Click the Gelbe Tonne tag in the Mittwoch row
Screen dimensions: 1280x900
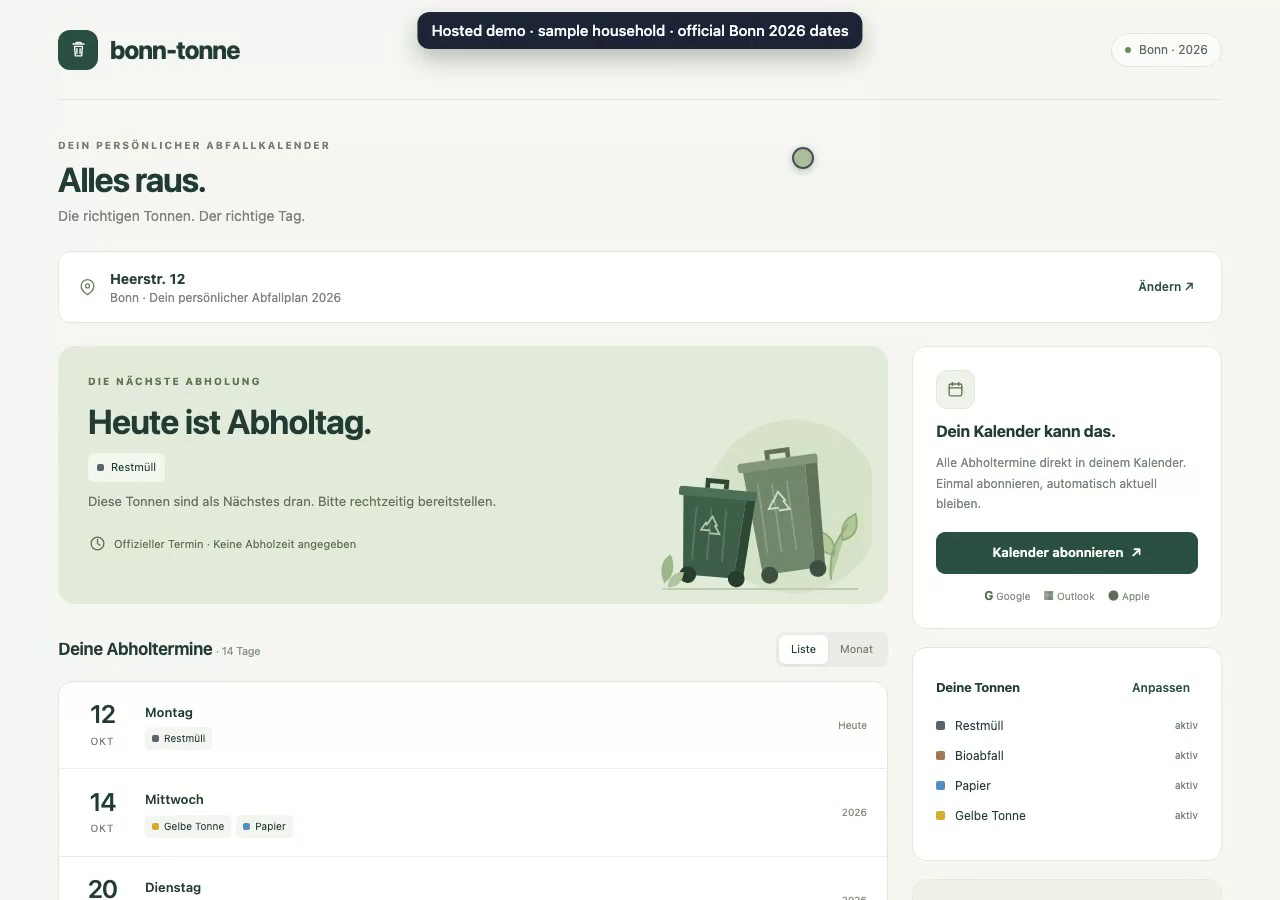188,826
